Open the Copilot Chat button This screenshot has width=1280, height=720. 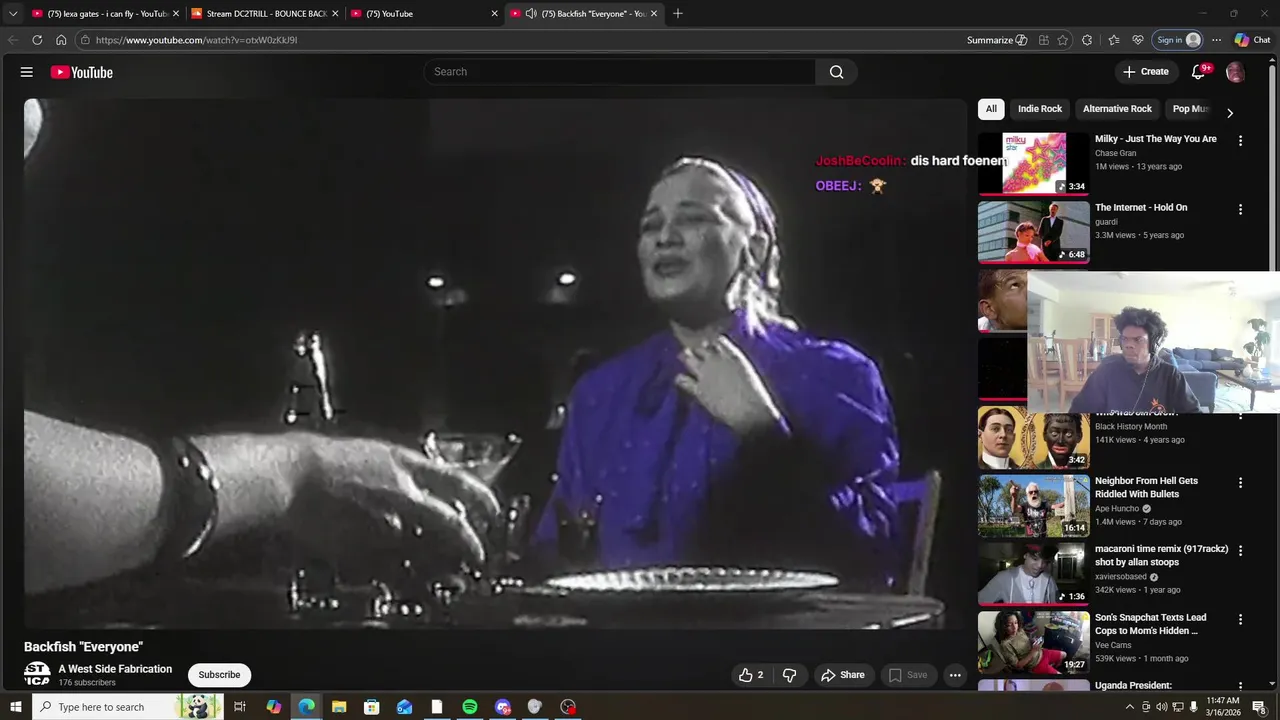tap(1253, 40)
